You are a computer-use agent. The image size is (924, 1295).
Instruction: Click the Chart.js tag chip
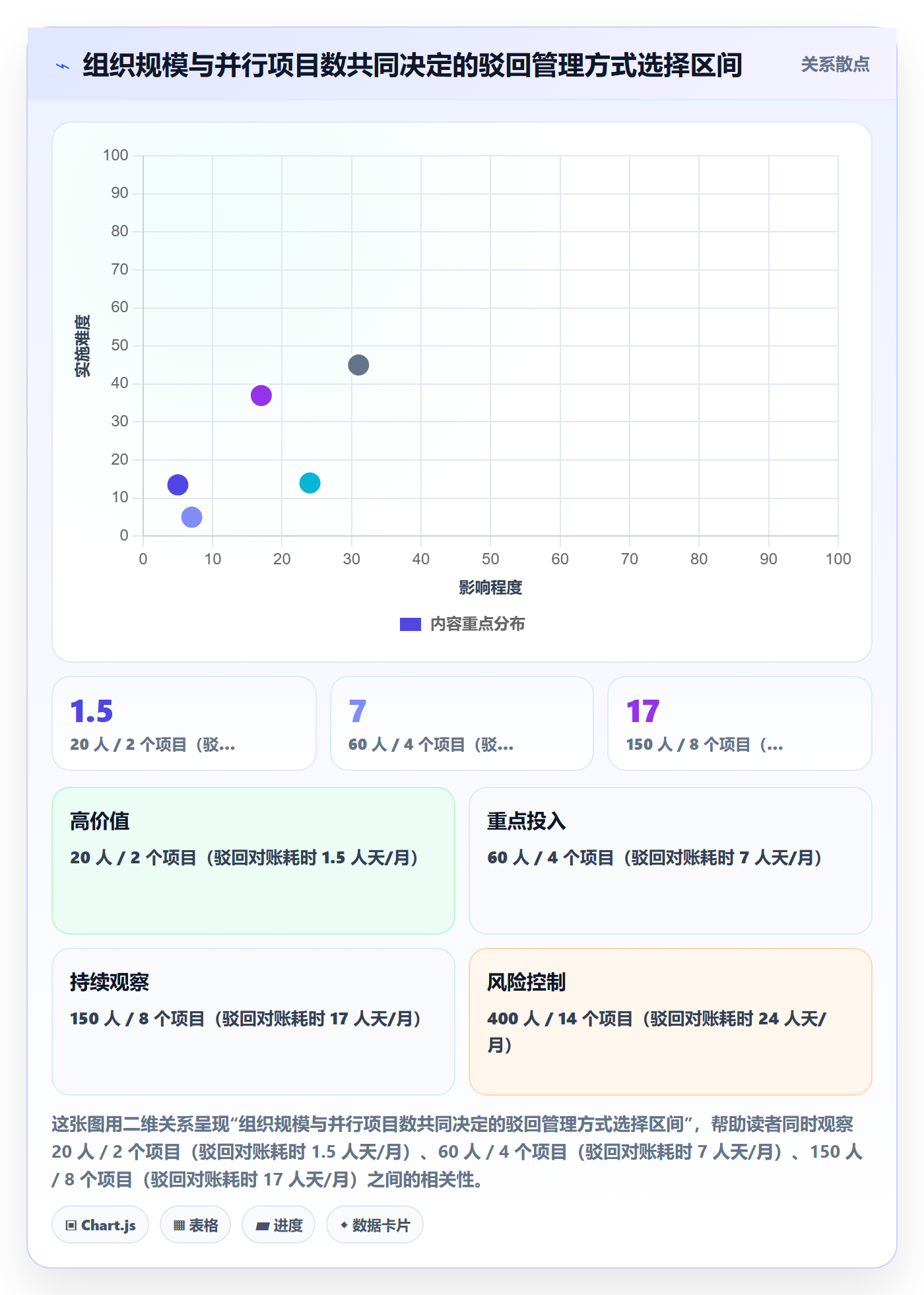[x=100, y=1225]
